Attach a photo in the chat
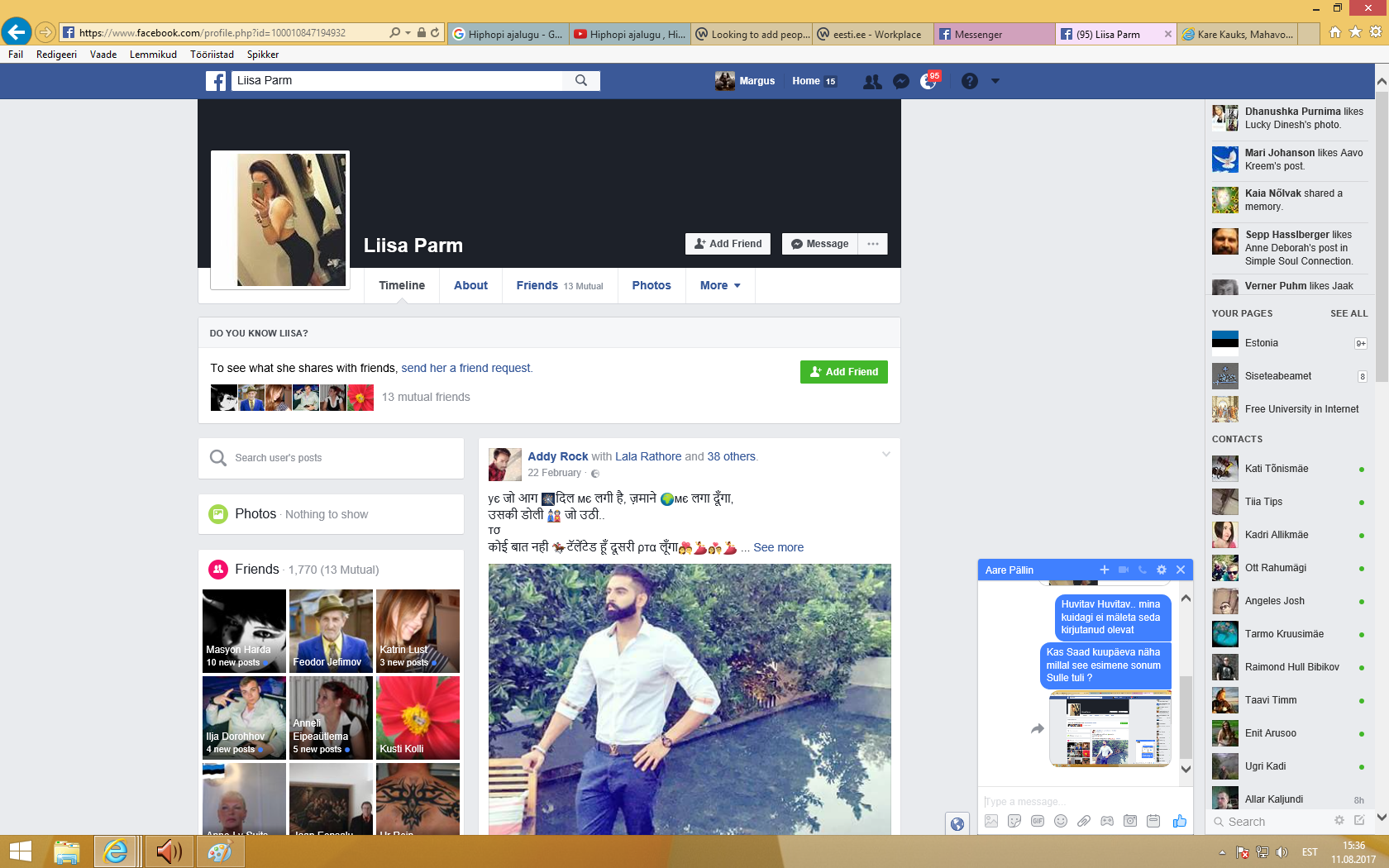Viewport: 1389px width, 868px height. [991, 821]
